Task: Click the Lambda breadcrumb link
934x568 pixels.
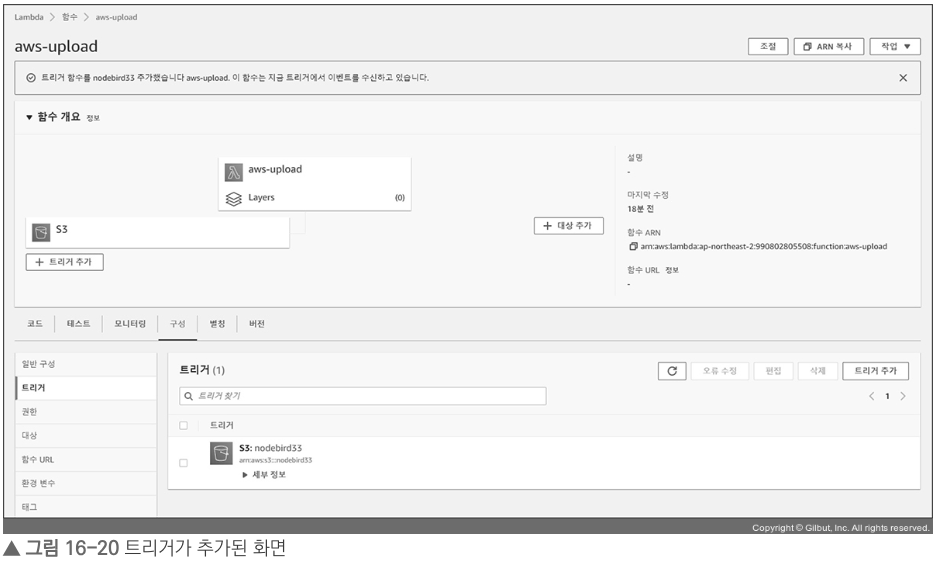Action: coord(29,17)
